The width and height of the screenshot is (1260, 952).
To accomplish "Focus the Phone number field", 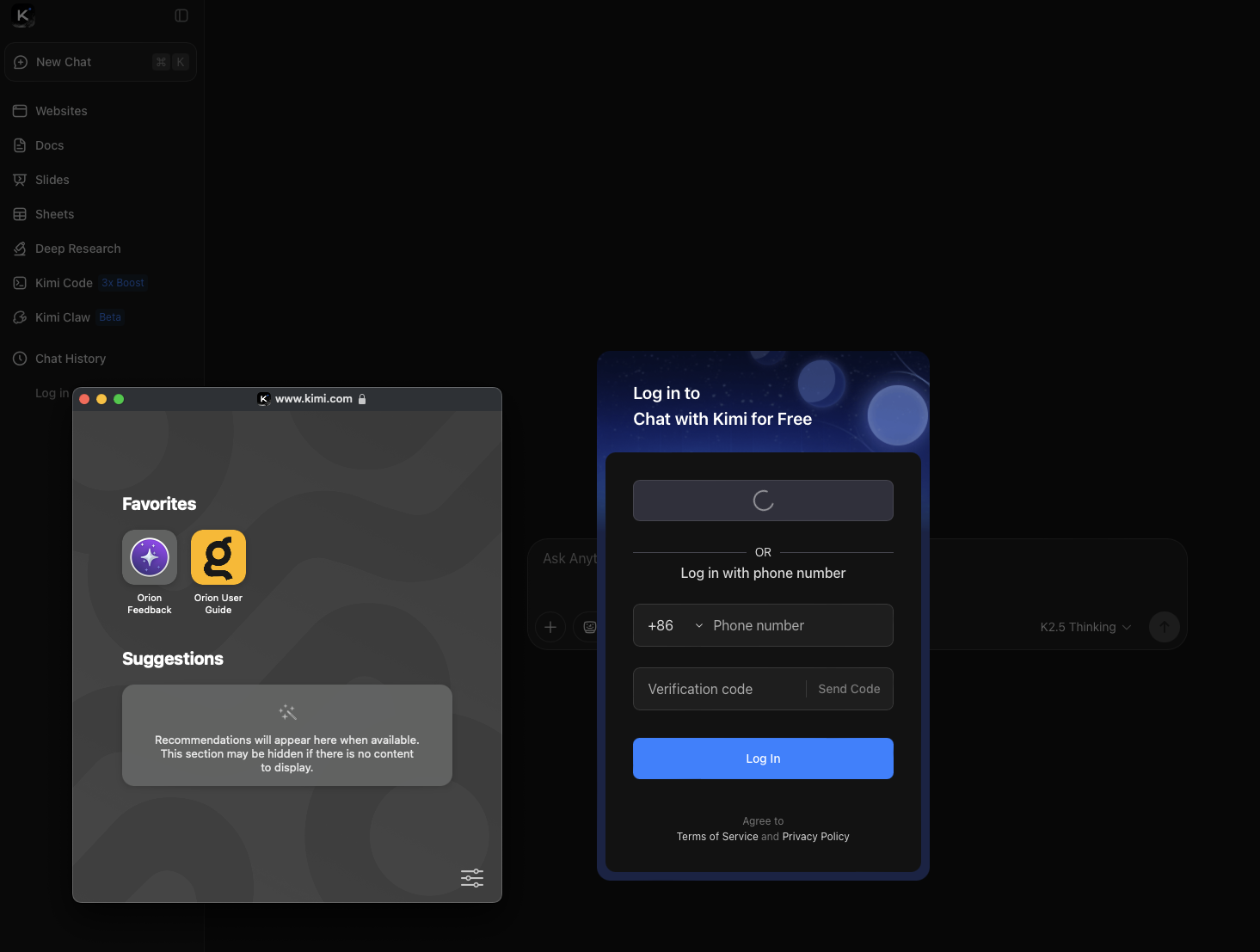I will point(799,625).
